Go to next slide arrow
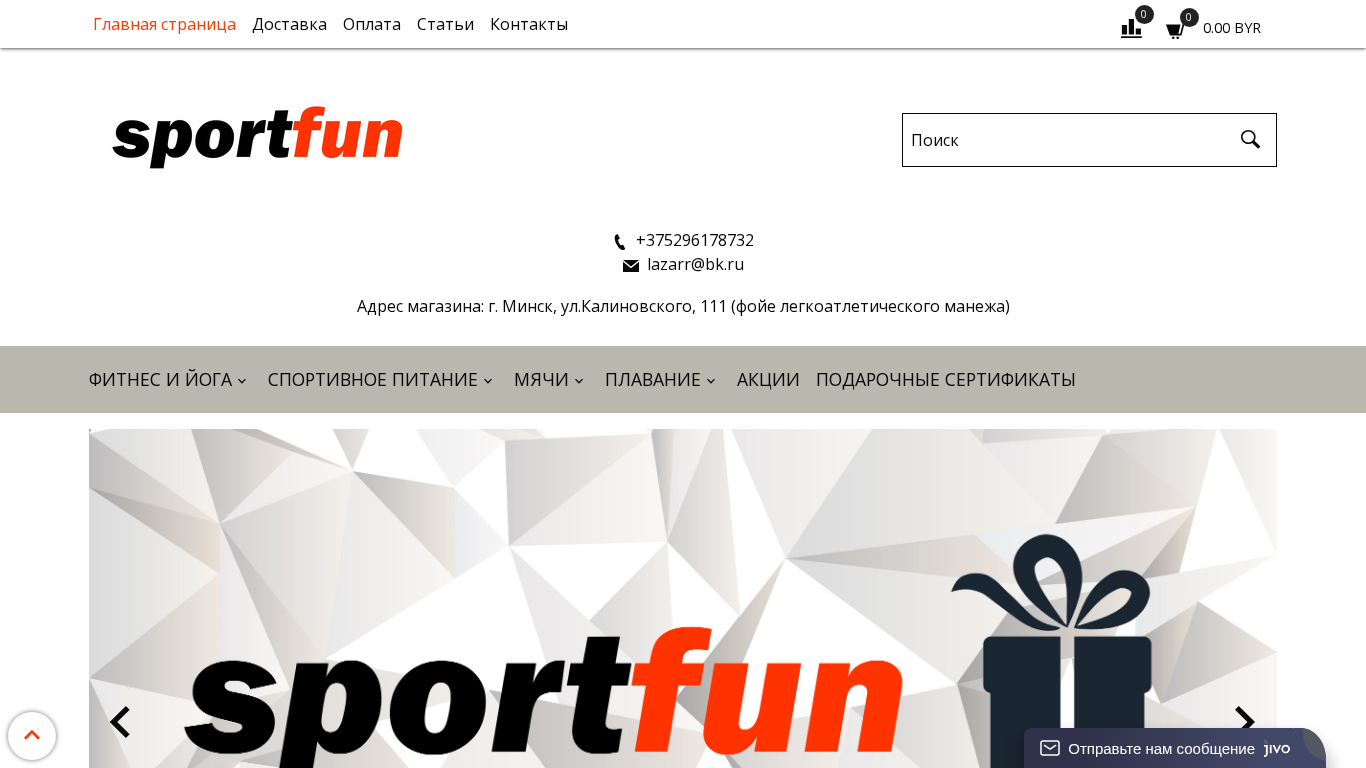This screenshot has width=1366, height=768. (1245, 722)
